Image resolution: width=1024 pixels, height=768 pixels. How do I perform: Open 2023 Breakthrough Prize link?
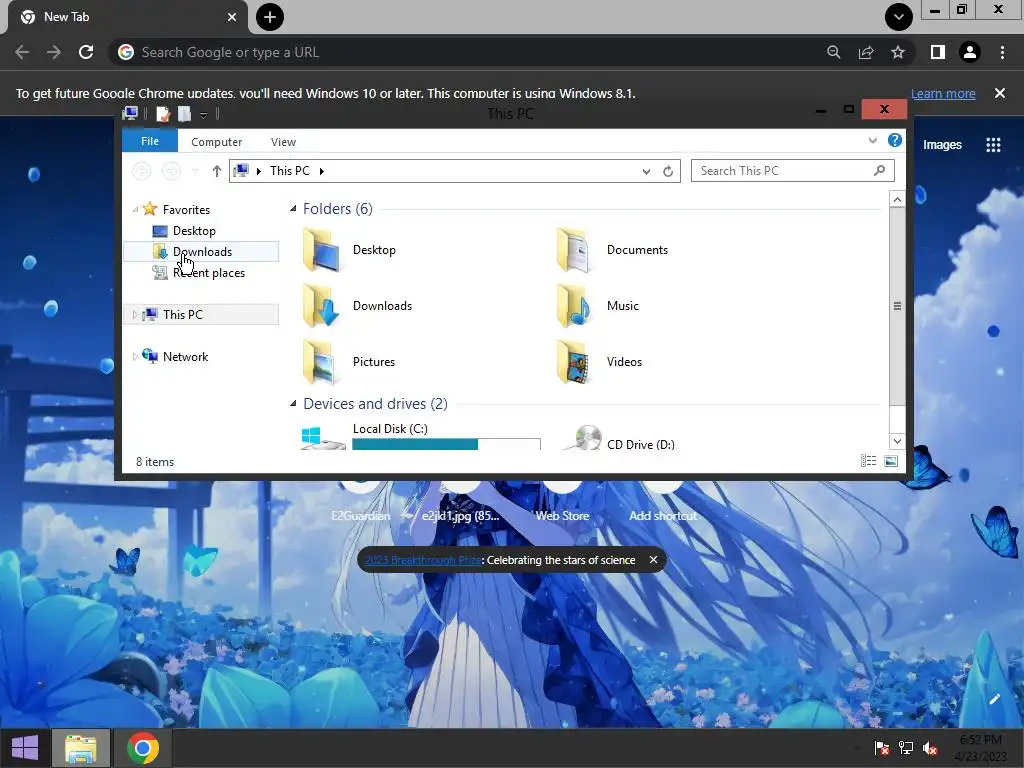pos(423,560)
